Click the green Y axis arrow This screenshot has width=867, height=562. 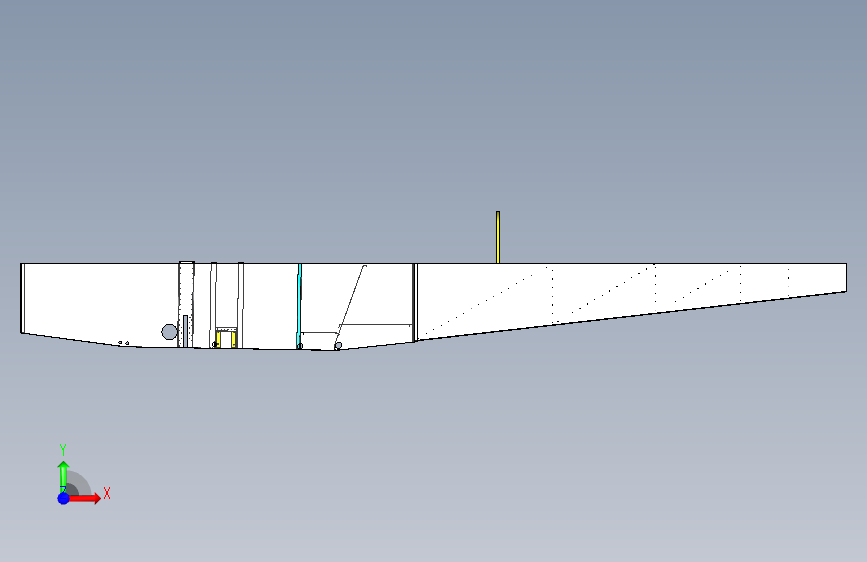click(x=63, y=476)
